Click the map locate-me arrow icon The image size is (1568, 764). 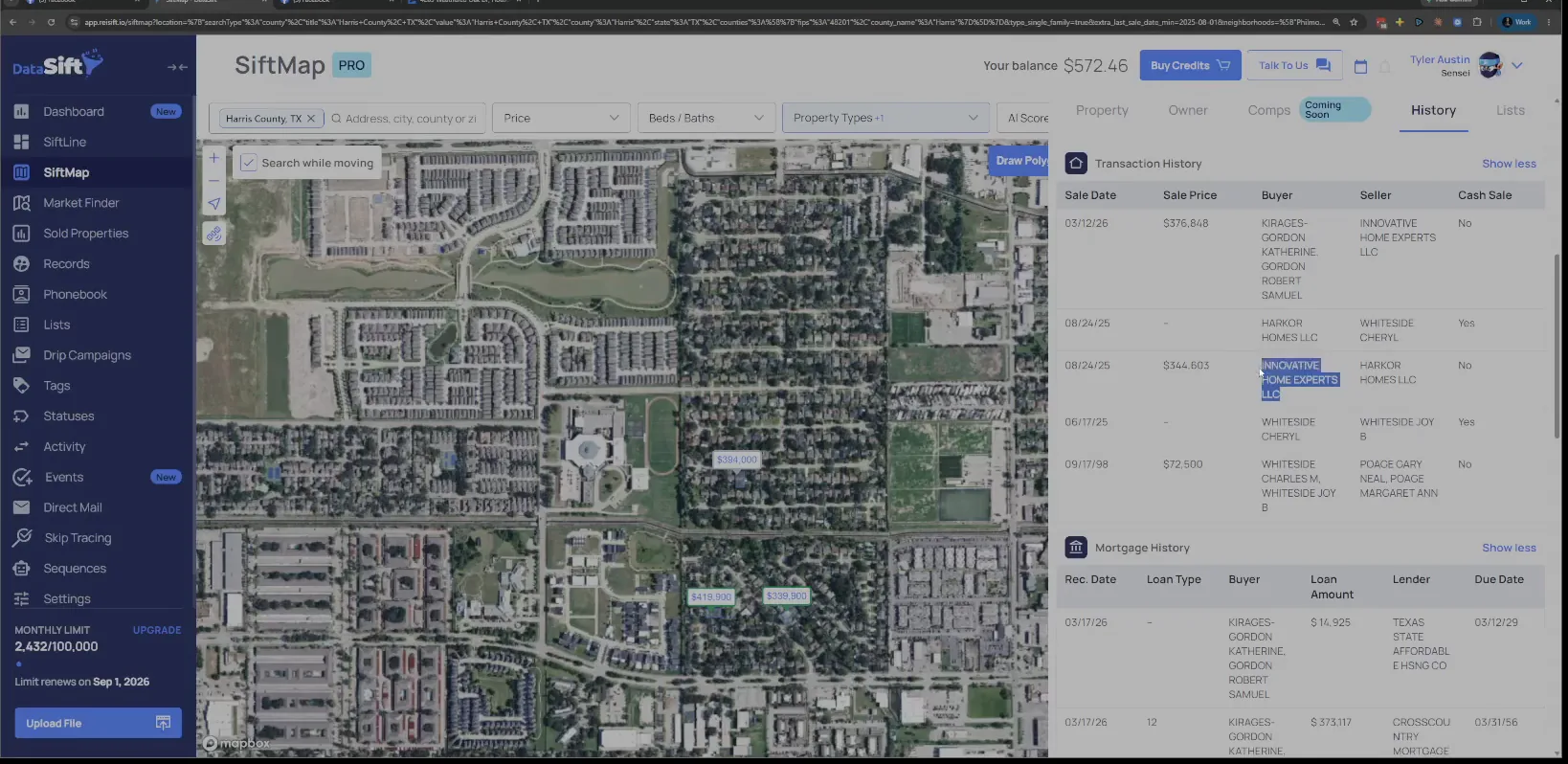pyautogui.click(x=214, y=203)
